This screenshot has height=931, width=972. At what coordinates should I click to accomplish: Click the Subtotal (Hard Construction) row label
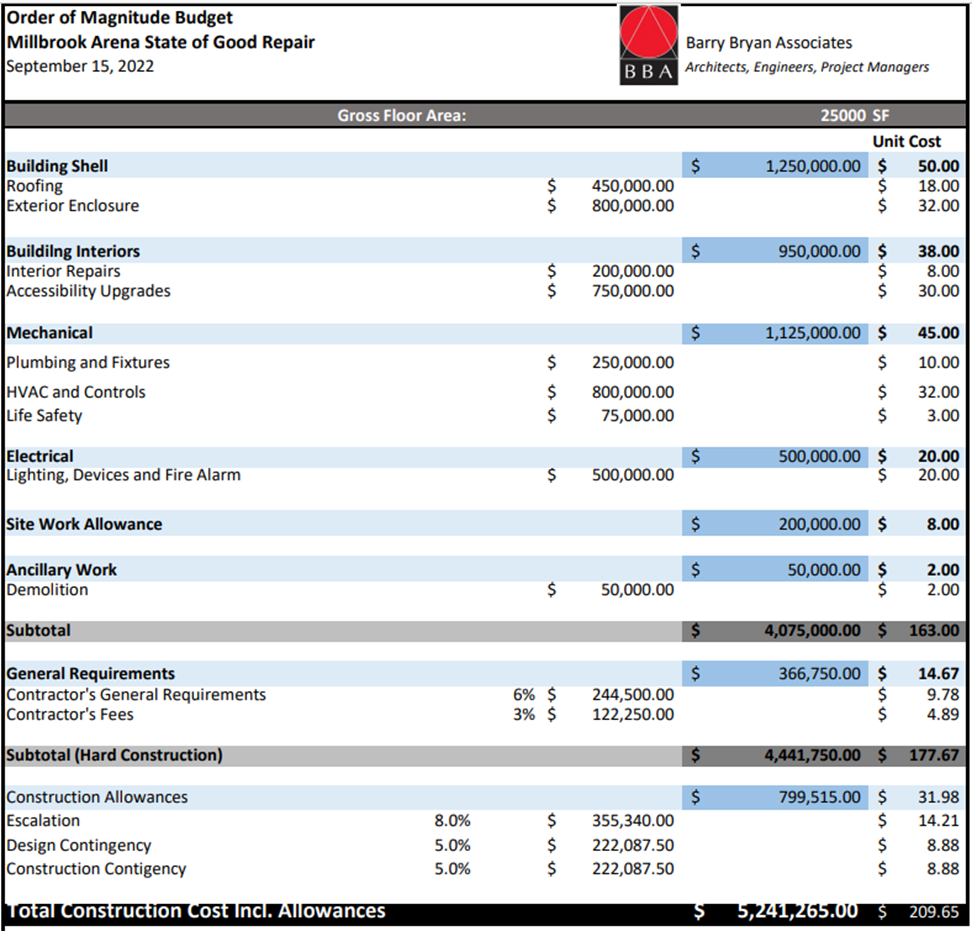[114, 755]
